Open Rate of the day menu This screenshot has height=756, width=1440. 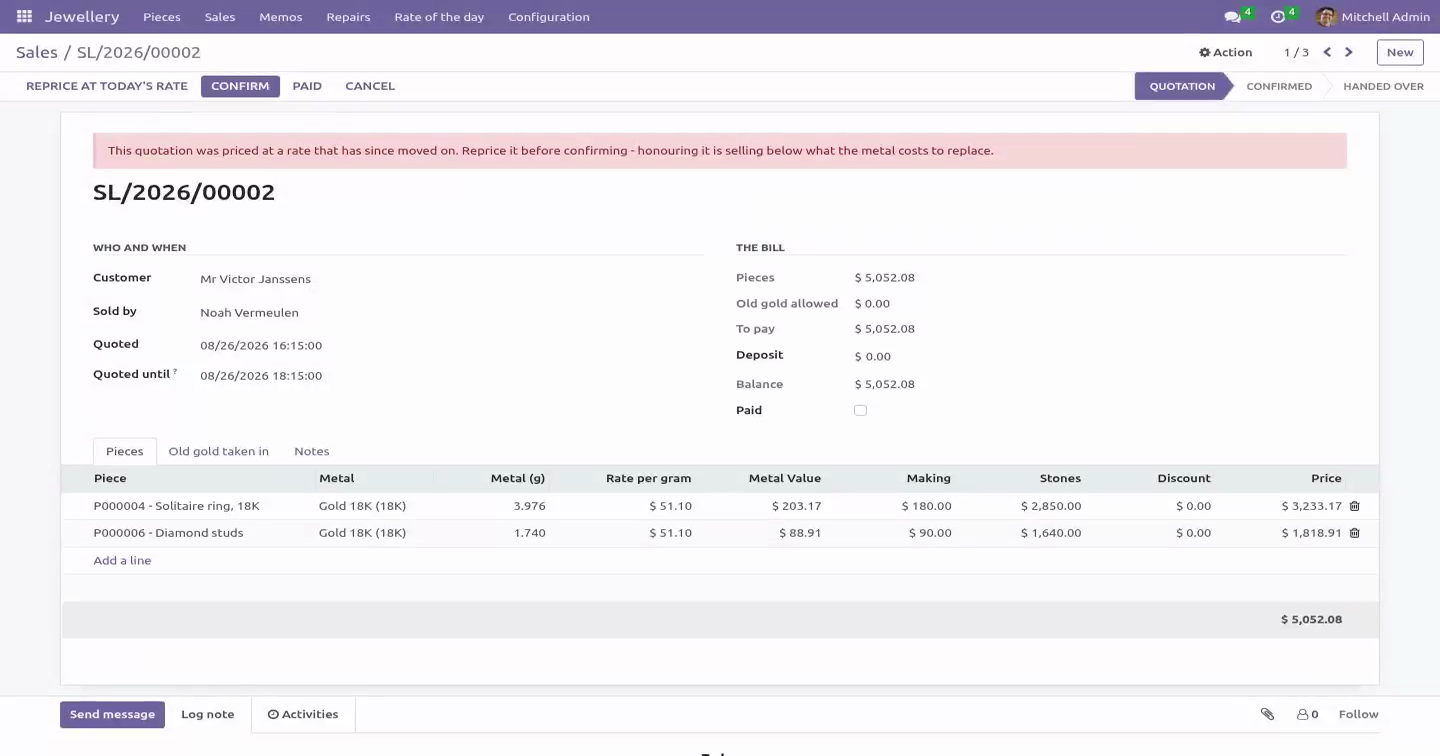(x=439, y=17)
